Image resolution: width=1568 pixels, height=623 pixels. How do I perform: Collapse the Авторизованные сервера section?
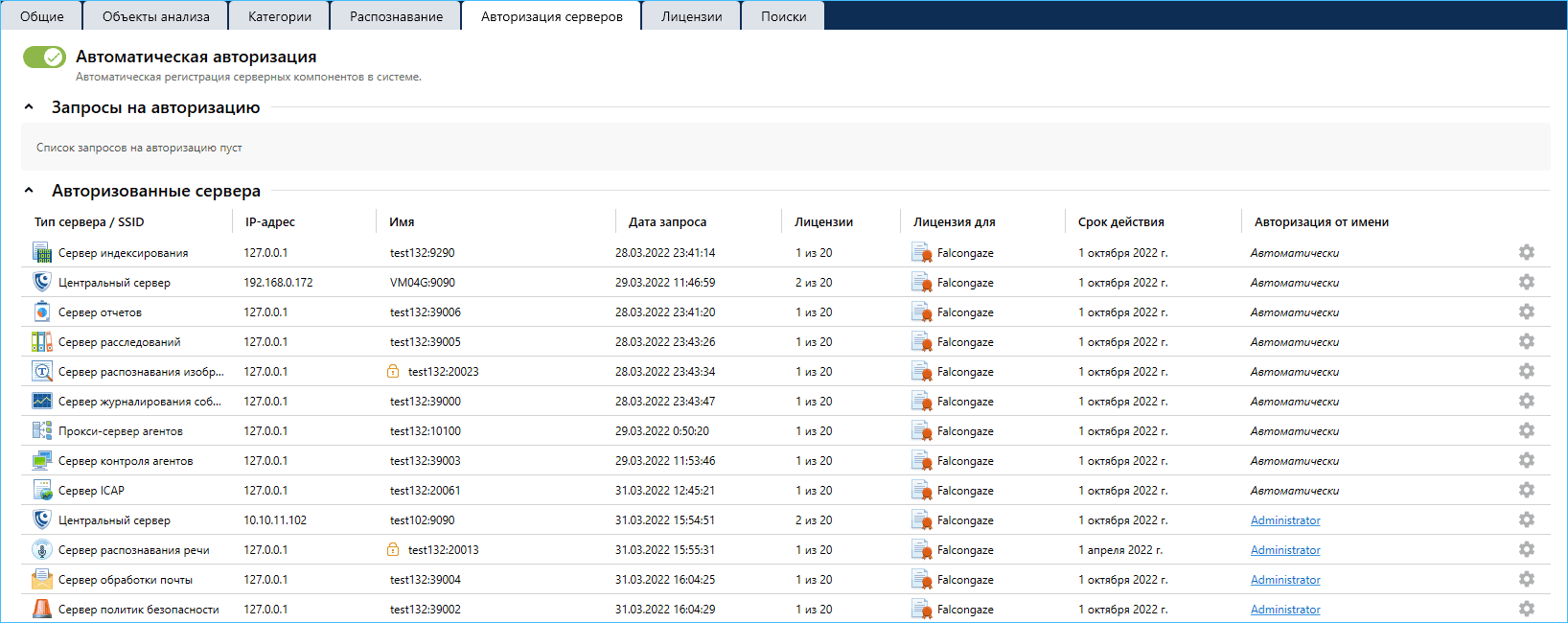[29, 191]
